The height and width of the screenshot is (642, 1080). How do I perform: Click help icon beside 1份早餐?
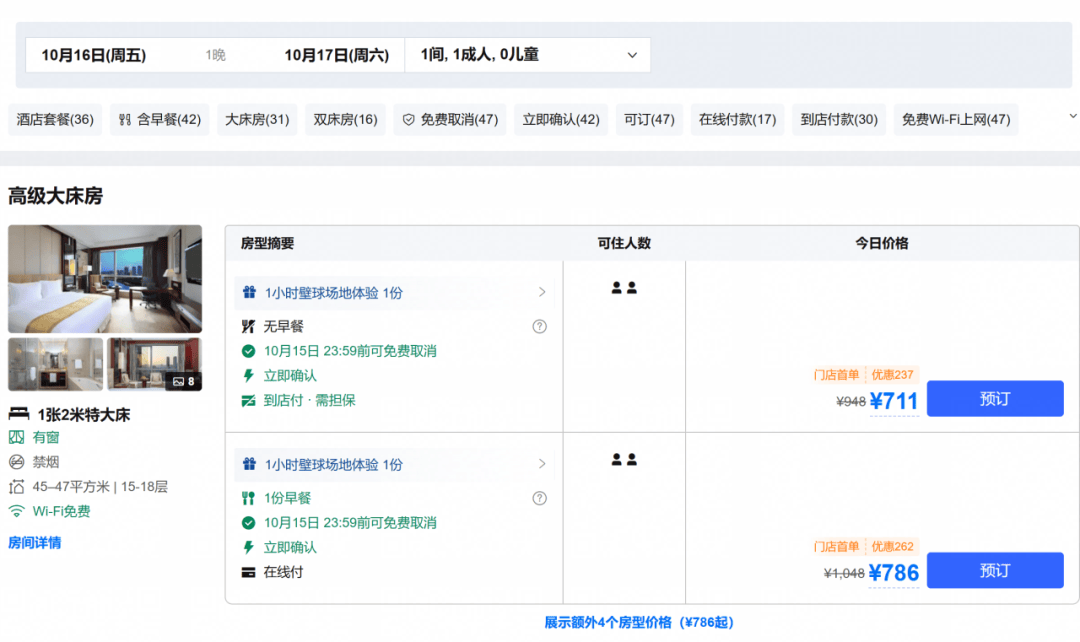(539, 498)
